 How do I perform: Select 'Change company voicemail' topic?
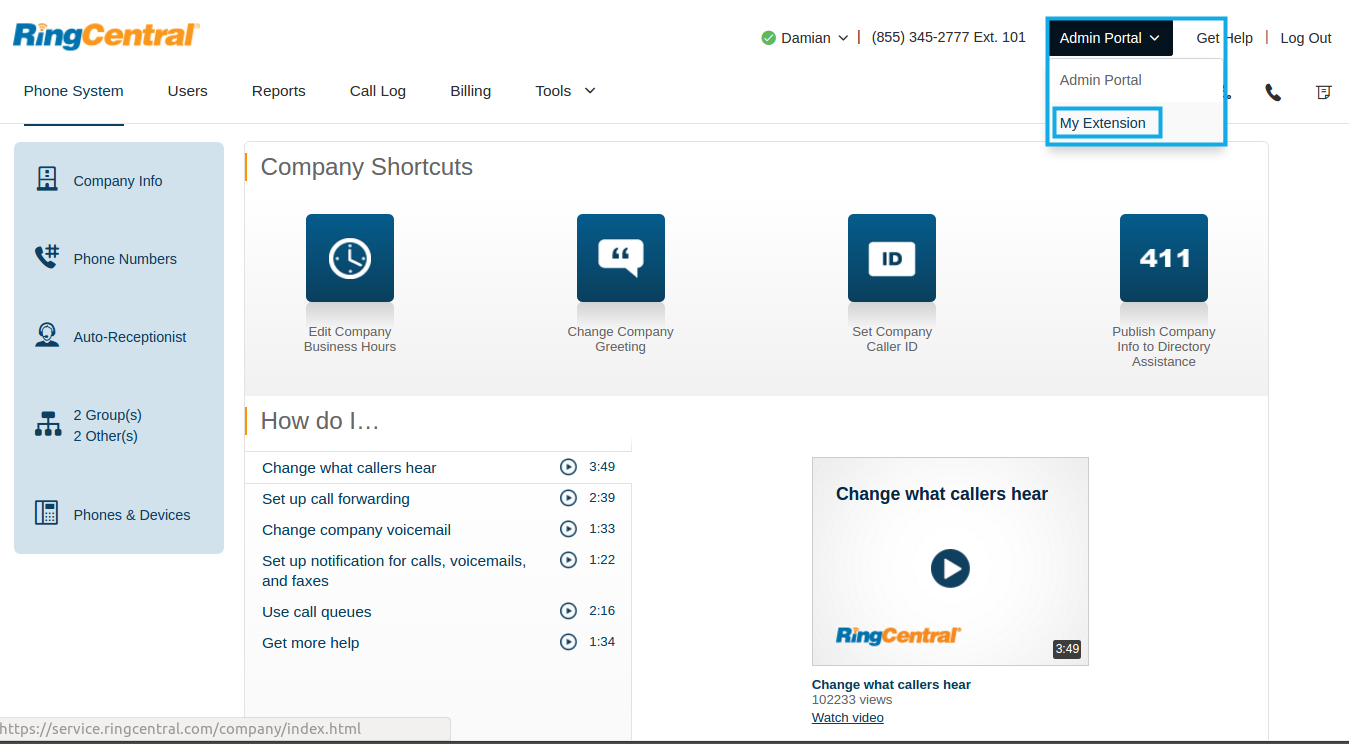(x=356, y=530)
